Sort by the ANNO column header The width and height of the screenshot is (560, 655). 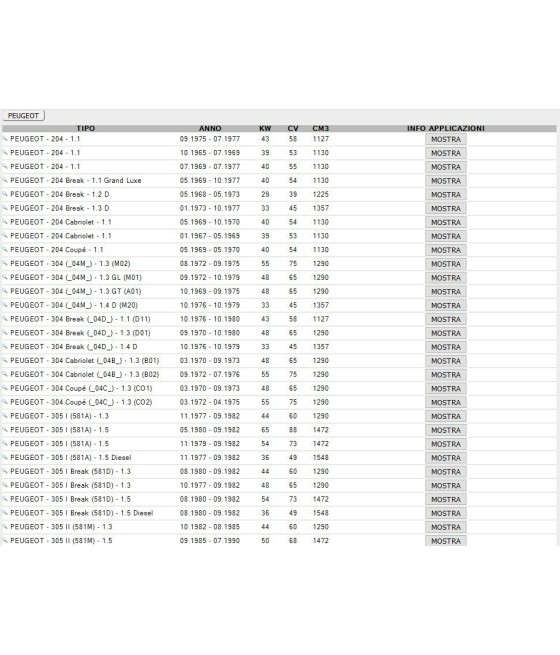click(x=210, y=128)
